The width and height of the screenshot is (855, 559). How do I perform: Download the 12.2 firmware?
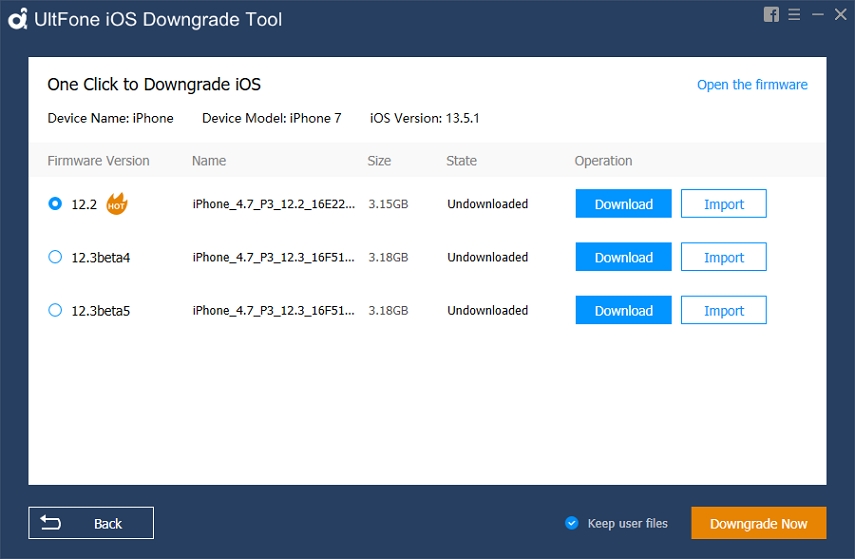point(623,203)
